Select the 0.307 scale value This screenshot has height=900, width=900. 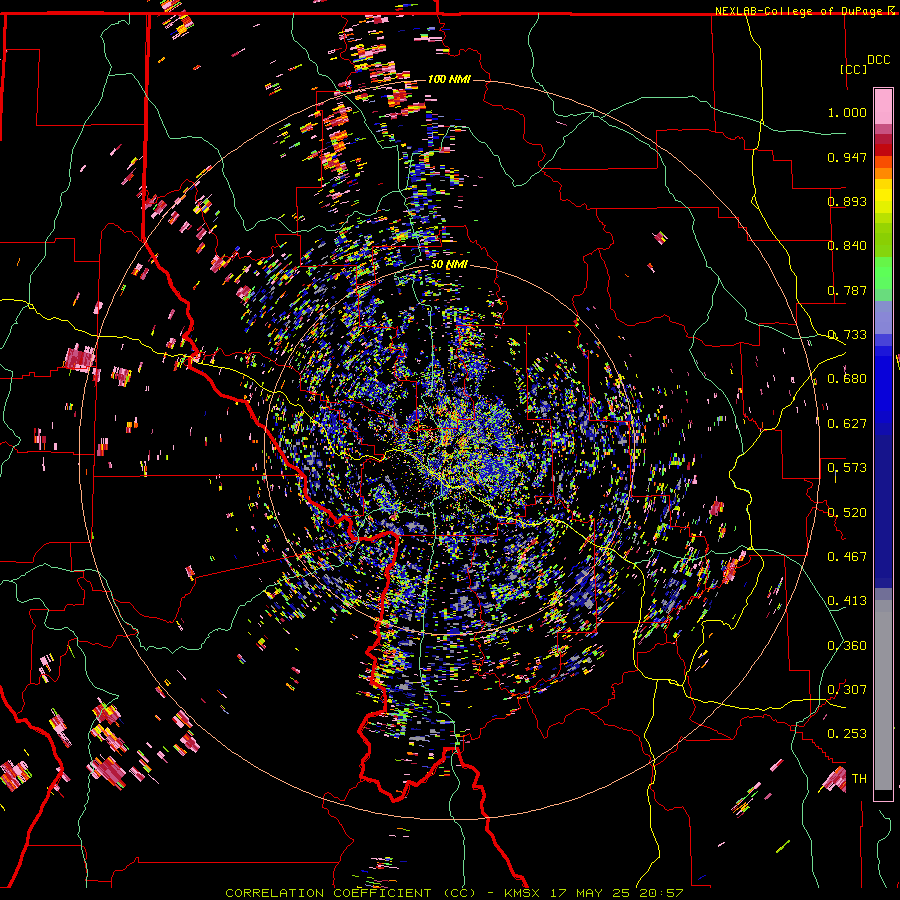tap(847, 690)
